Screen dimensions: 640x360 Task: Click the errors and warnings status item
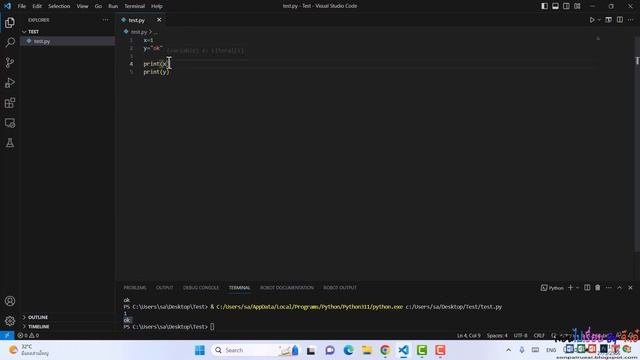coord(29,336)
